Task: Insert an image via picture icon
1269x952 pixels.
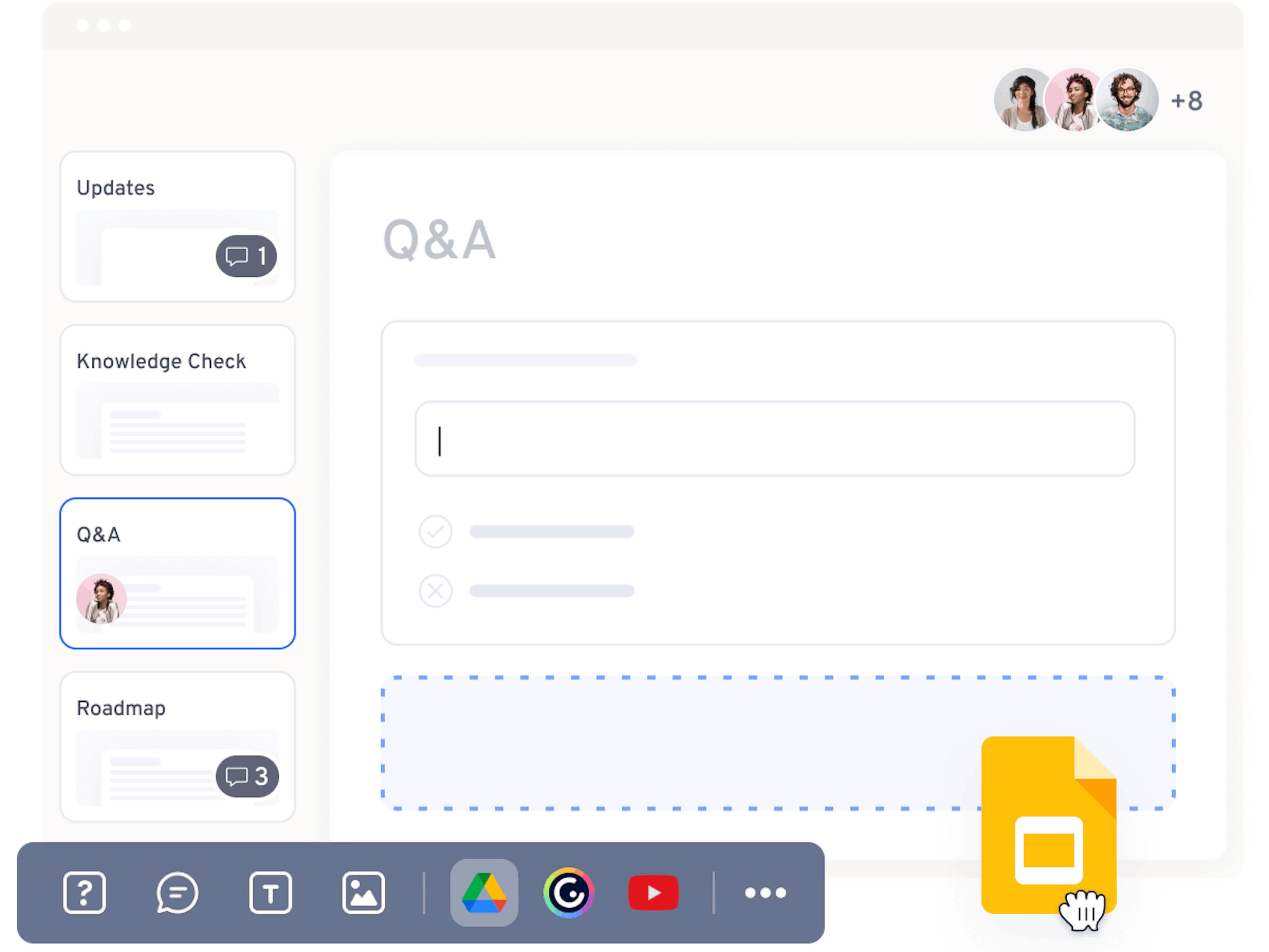Action: 363,892
